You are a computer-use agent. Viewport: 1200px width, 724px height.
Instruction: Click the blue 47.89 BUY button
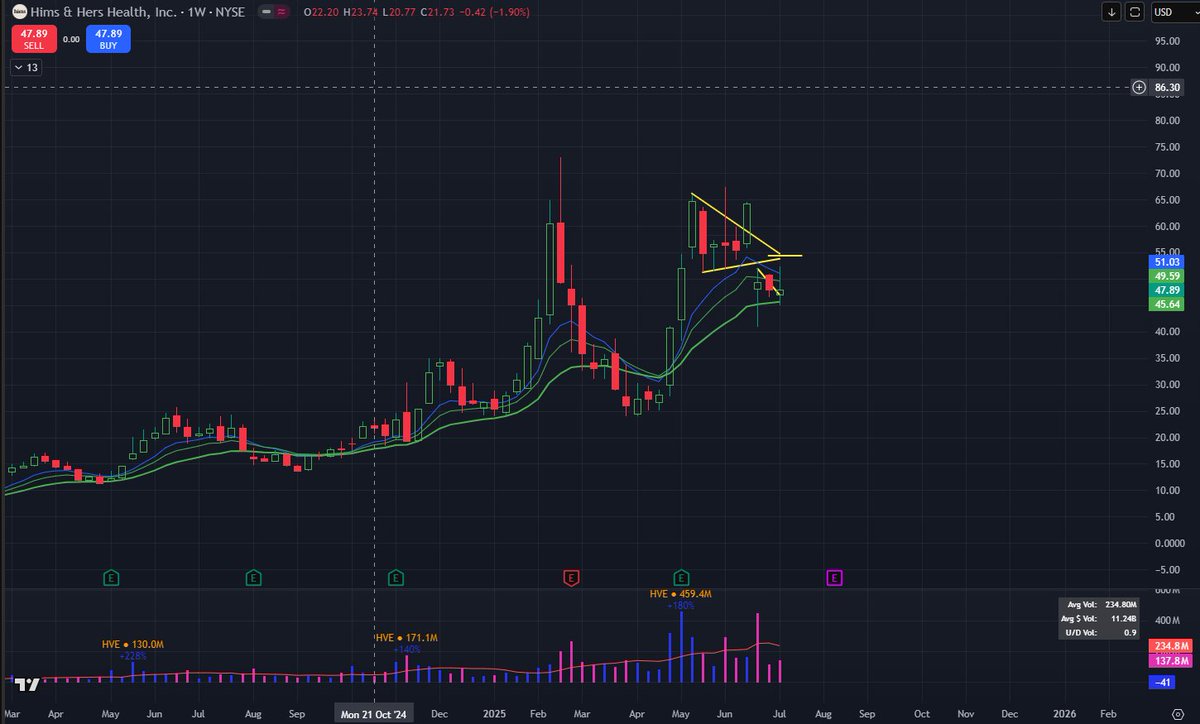(107, 39)
